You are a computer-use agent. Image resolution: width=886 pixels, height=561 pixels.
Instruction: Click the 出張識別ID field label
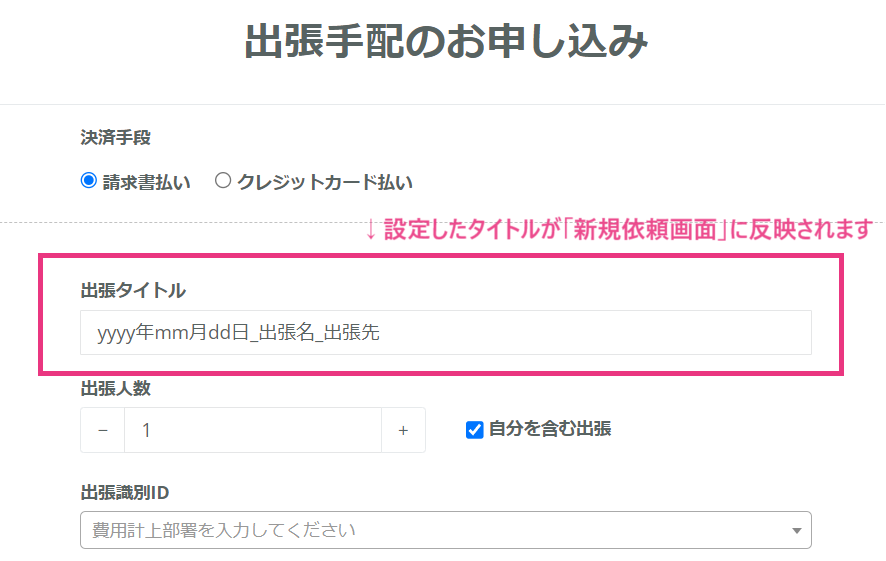(x=124, y=492)
